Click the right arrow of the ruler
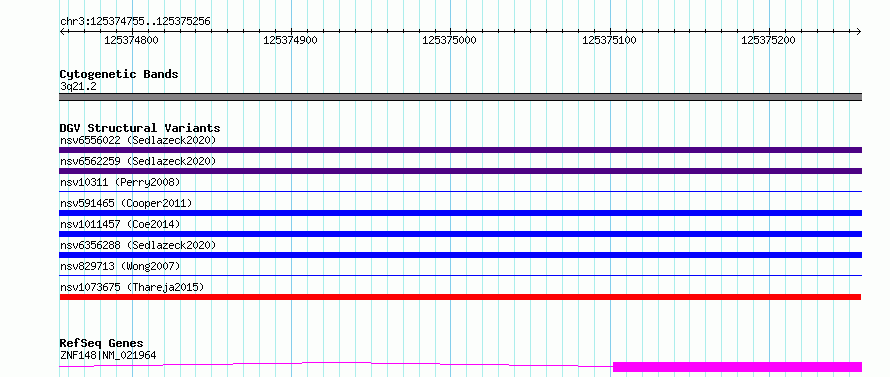890x377 pixels. [859, 31]
